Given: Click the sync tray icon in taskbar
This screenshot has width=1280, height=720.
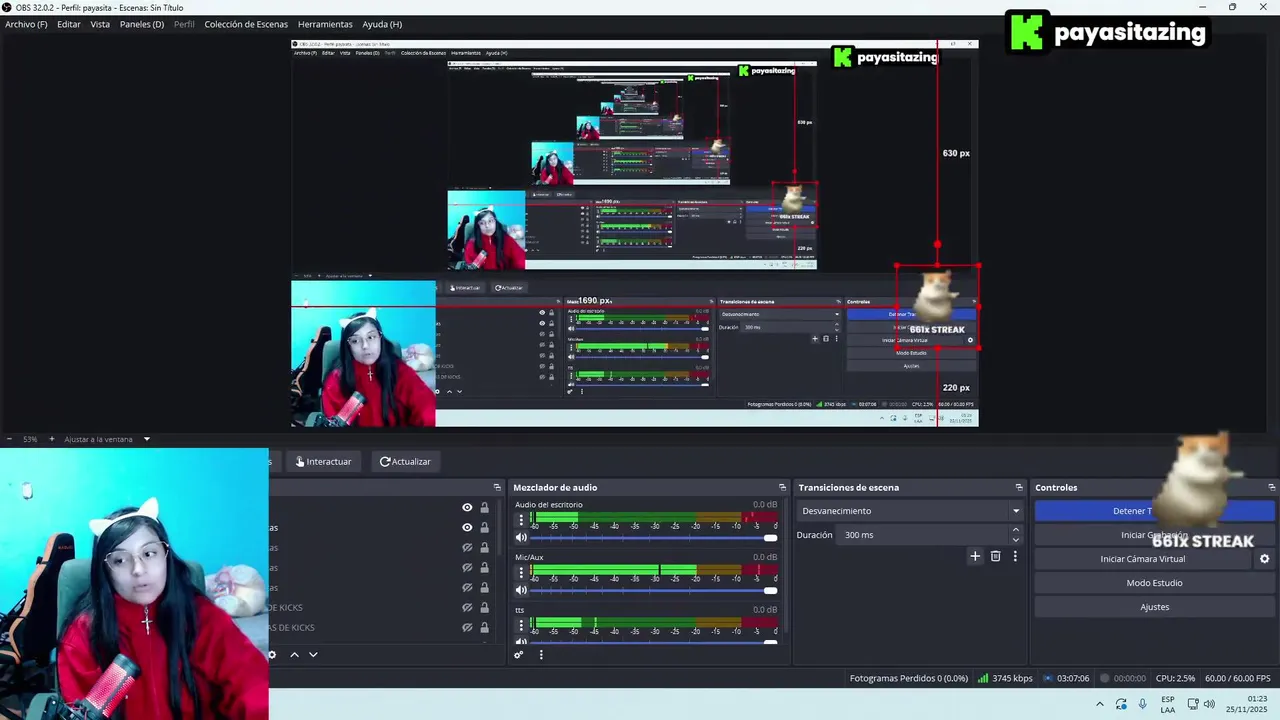Looking at the screenshot, I should click(x=1121, y=705).
